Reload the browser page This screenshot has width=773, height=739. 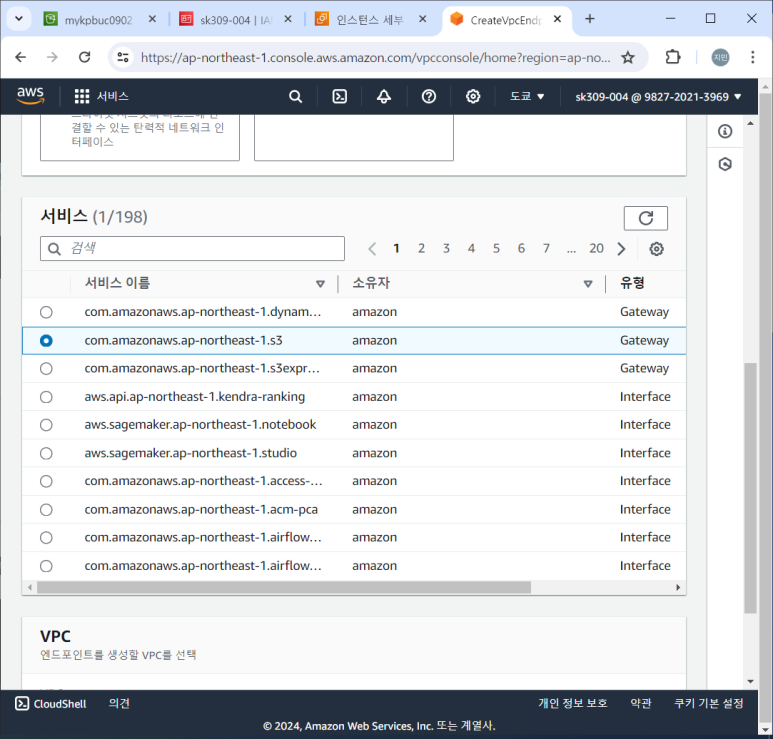pyautogui.click(x=85, y=58)
